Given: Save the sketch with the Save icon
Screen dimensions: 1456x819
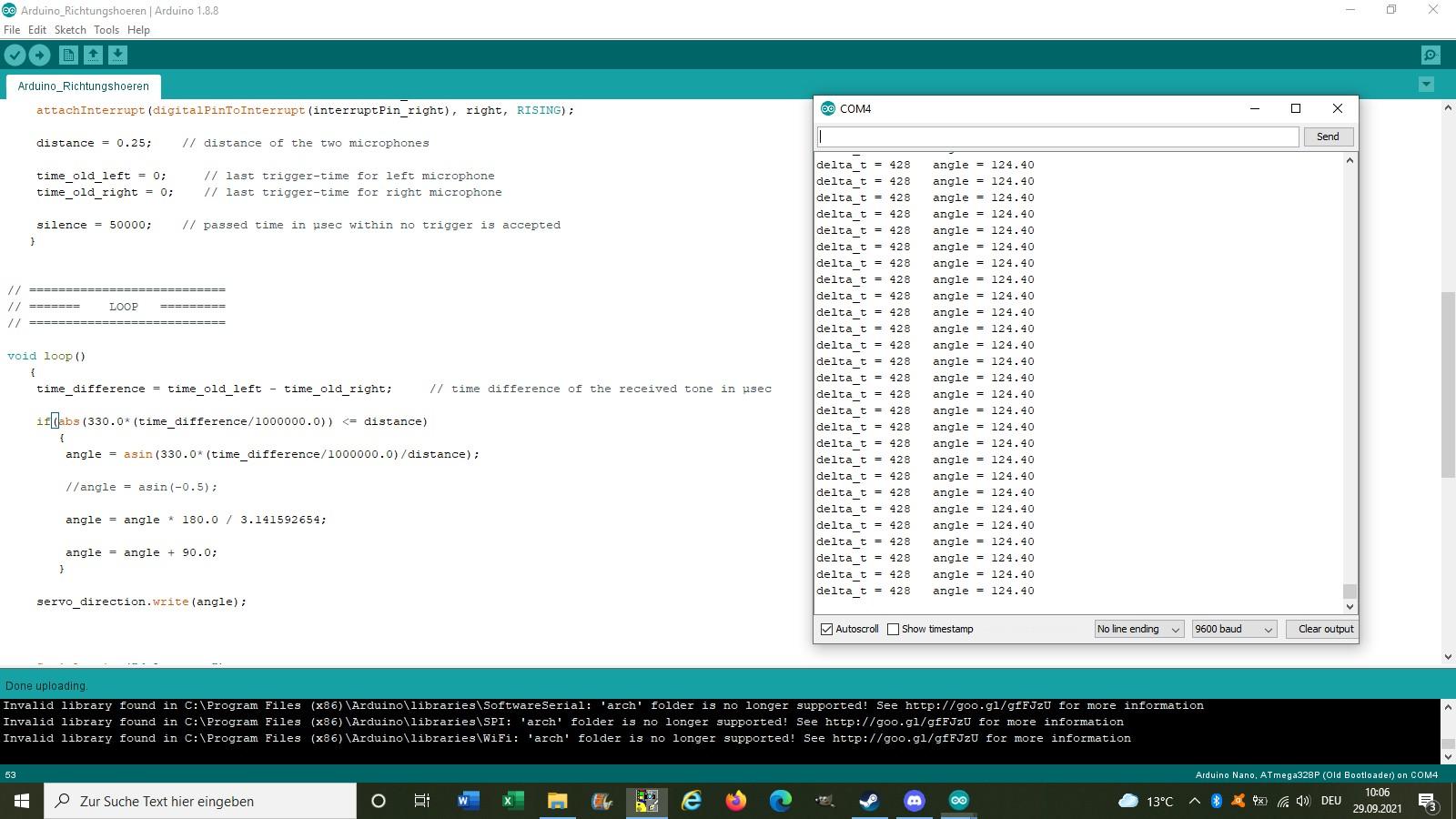Looking at the screenshot, I should (117, 56).
